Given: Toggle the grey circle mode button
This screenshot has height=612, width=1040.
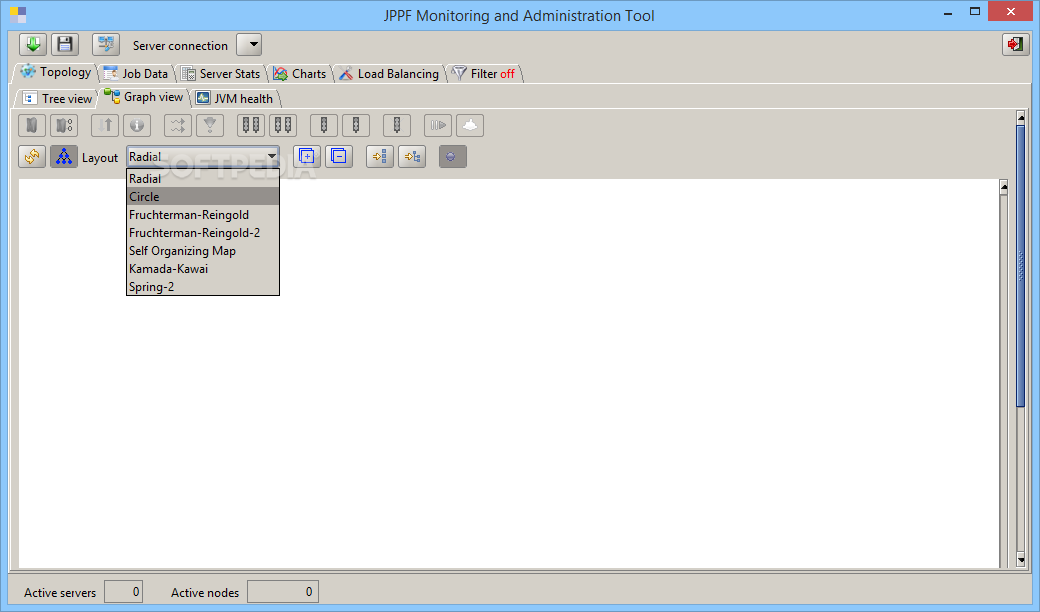Looking at the screenshot, I should [452, 156].
